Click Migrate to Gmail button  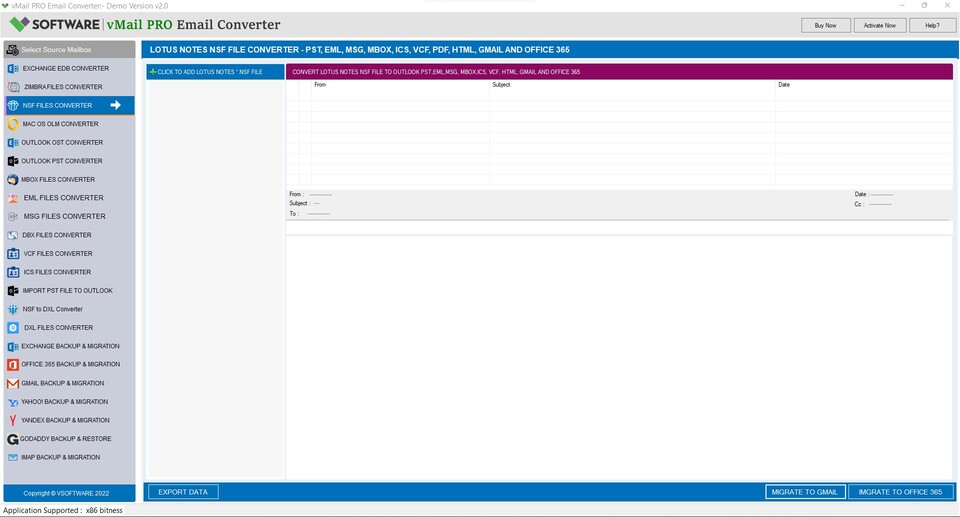(805, 492)
